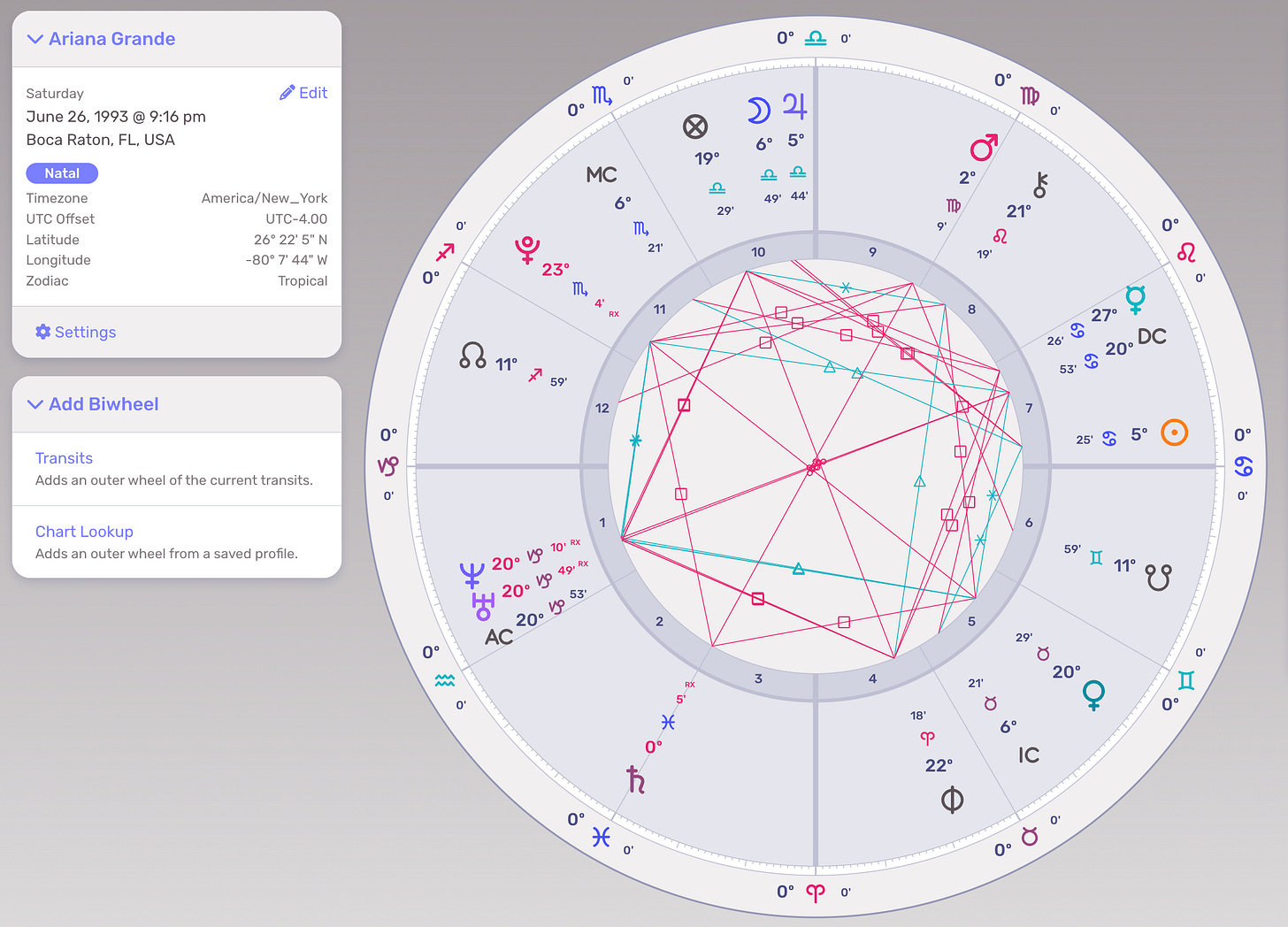1288x927 pixels.
Task: Select the South Node glyph at 11° Gemini
Action: (1158, 578)
